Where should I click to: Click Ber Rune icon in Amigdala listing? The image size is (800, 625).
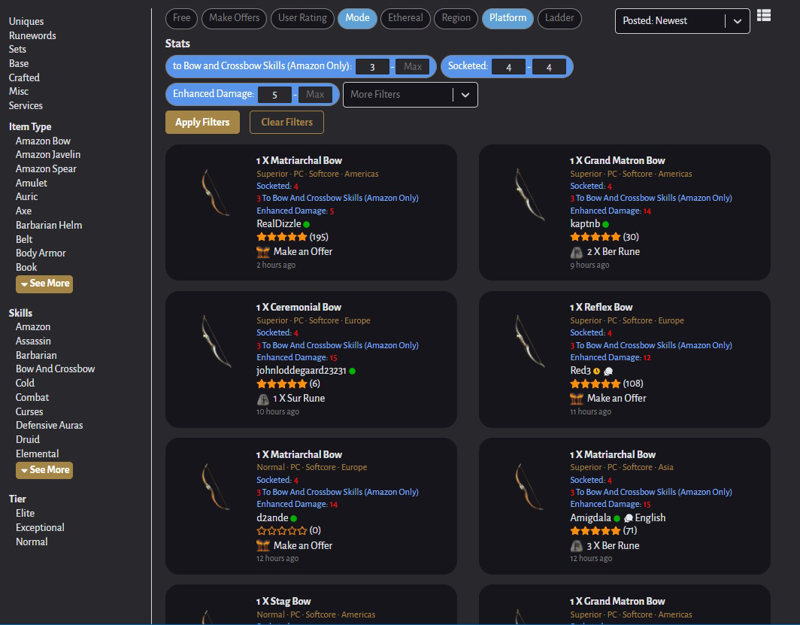577,546
